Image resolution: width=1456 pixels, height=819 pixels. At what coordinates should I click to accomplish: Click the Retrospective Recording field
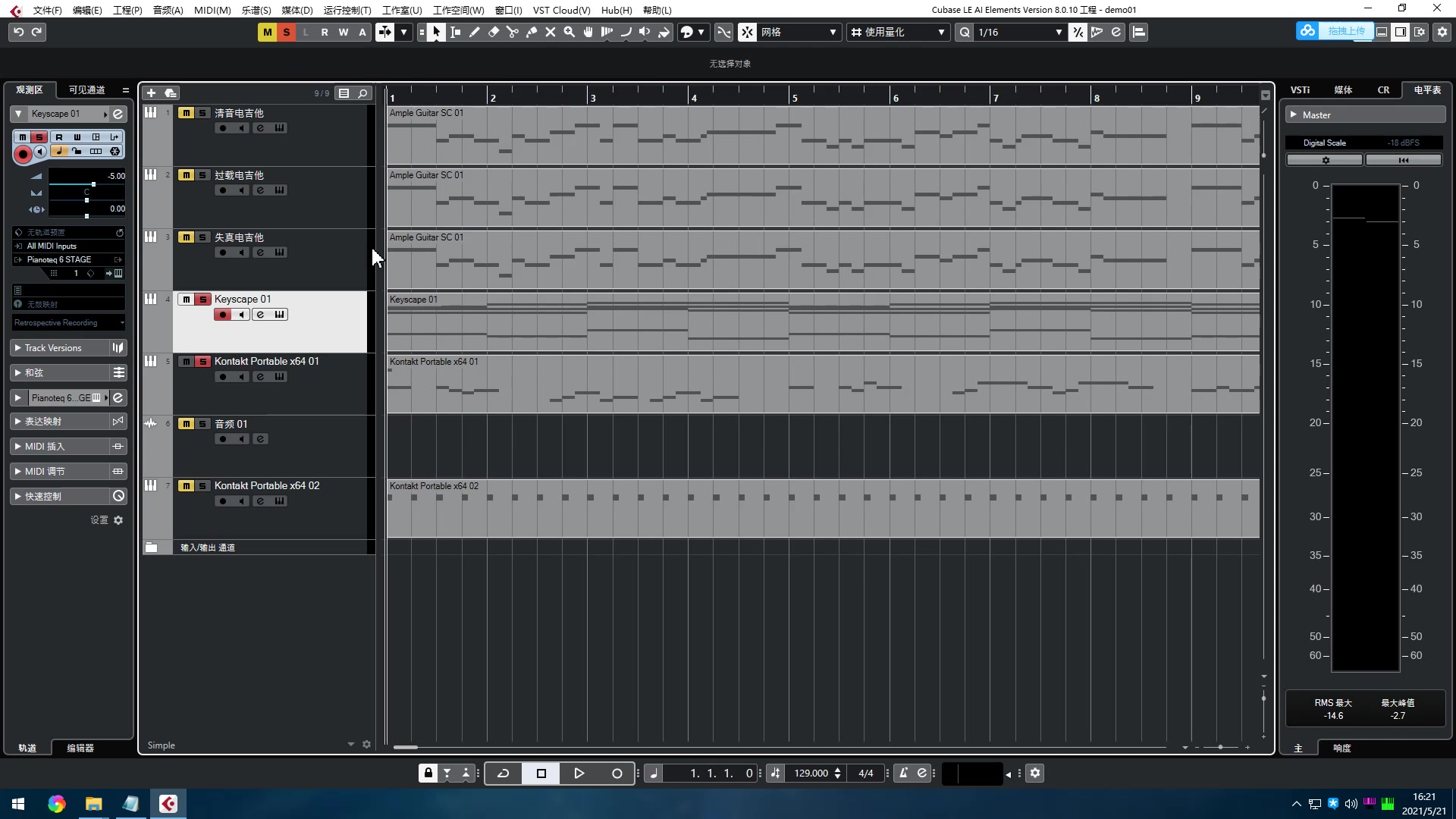click(68, 323)
